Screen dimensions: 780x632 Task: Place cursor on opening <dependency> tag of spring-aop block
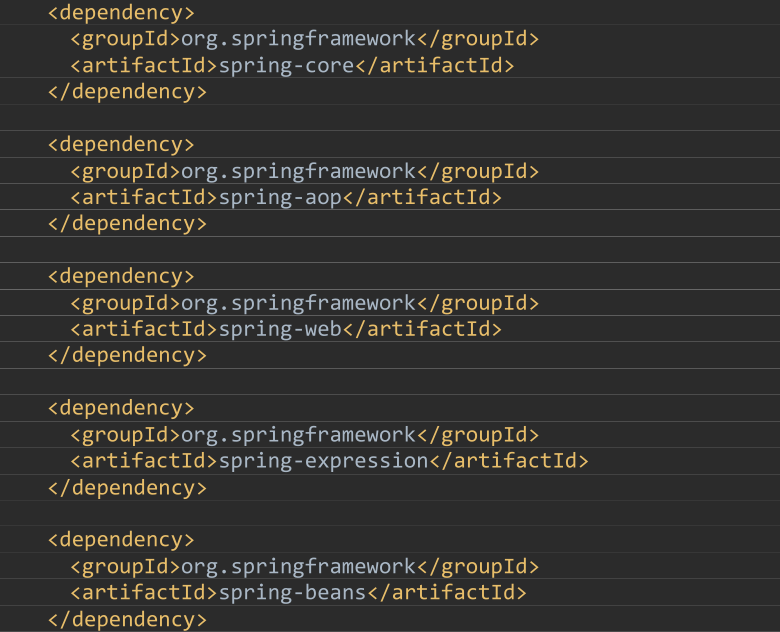(121, 145)
